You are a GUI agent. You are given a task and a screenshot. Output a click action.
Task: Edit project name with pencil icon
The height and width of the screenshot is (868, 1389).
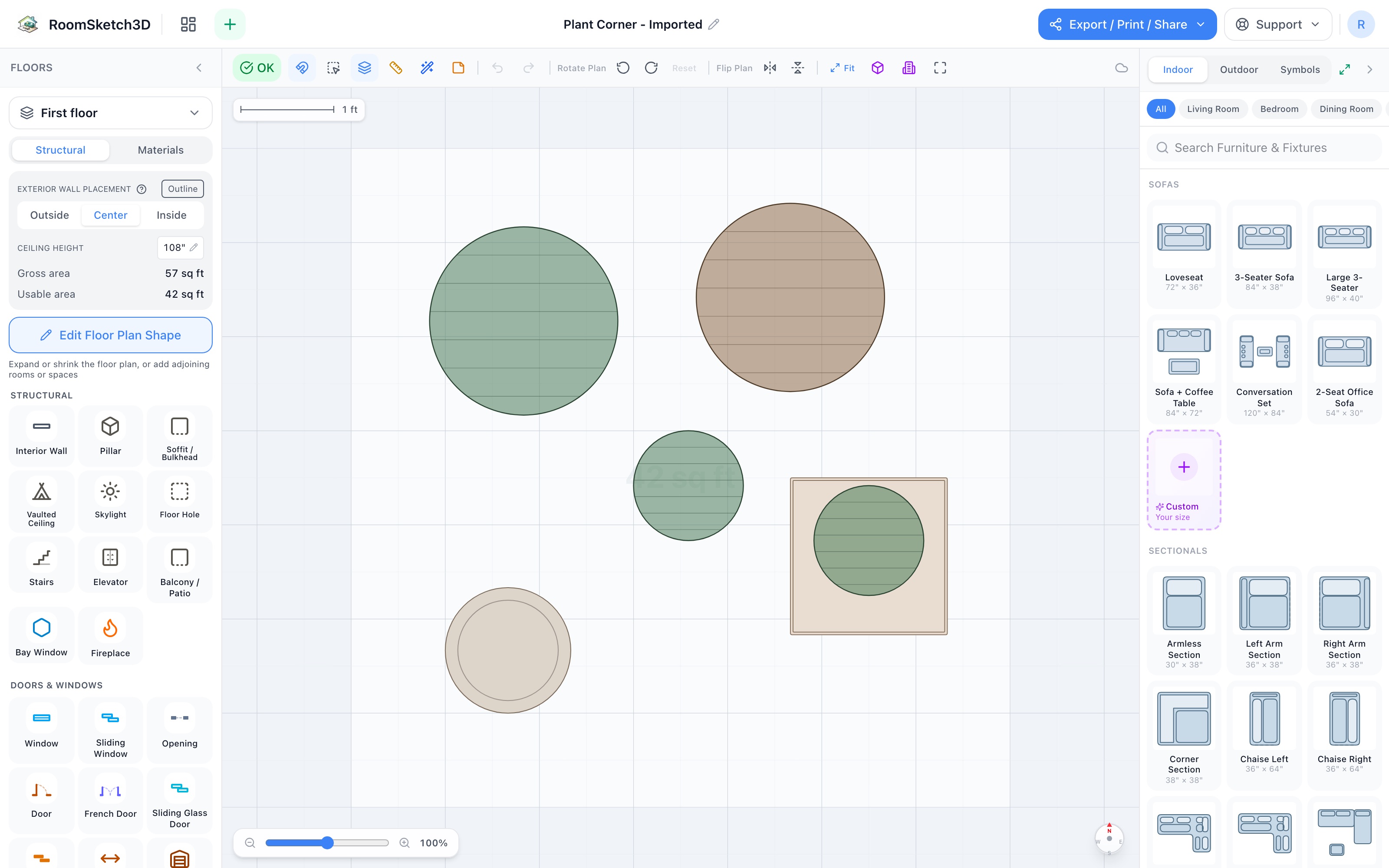click(x=714, y=24)
